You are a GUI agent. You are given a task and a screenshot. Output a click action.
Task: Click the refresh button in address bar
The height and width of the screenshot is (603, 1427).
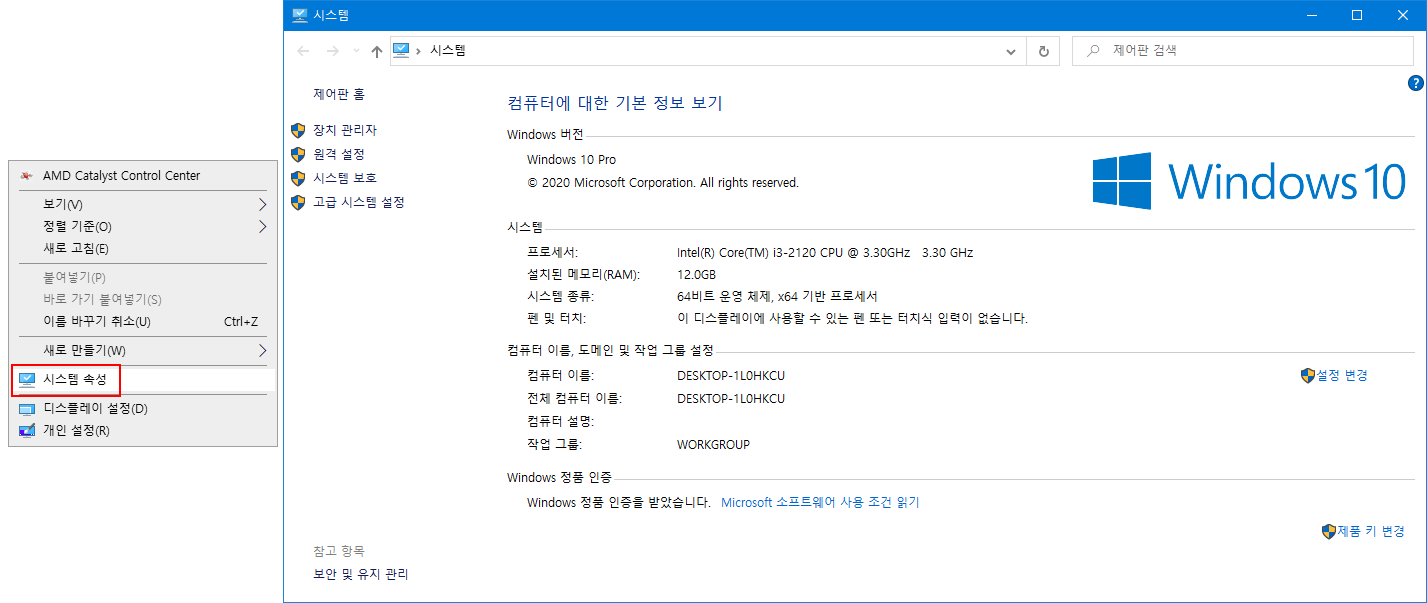pyautogui.click(x=1044, y=51)
